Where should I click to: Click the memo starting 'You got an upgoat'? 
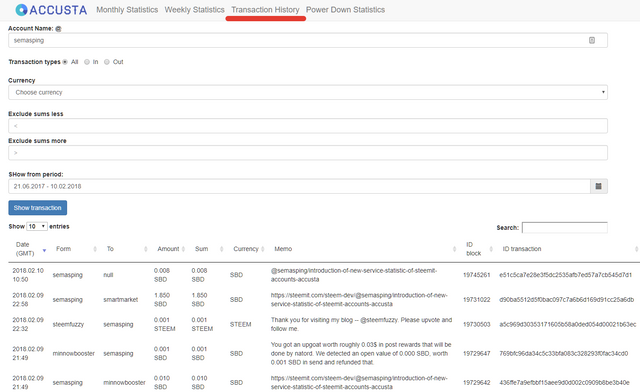tap(361, 354)
